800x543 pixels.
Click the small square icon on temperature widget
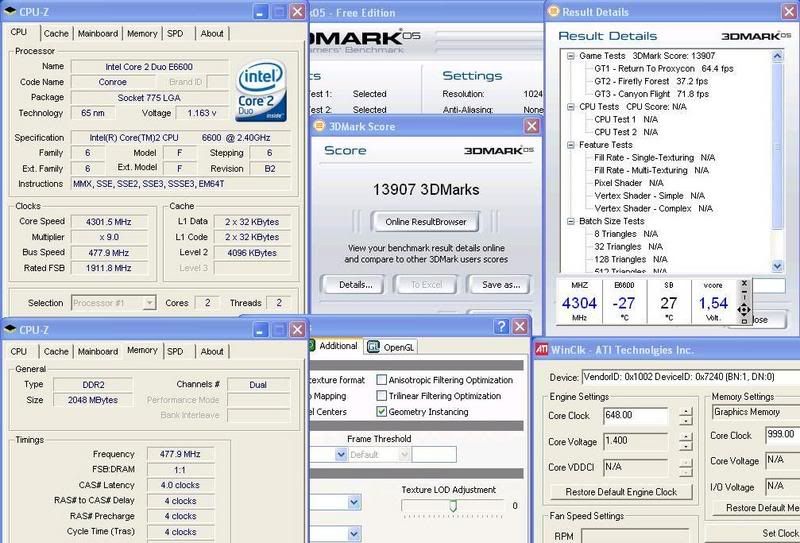coord(744,321)
